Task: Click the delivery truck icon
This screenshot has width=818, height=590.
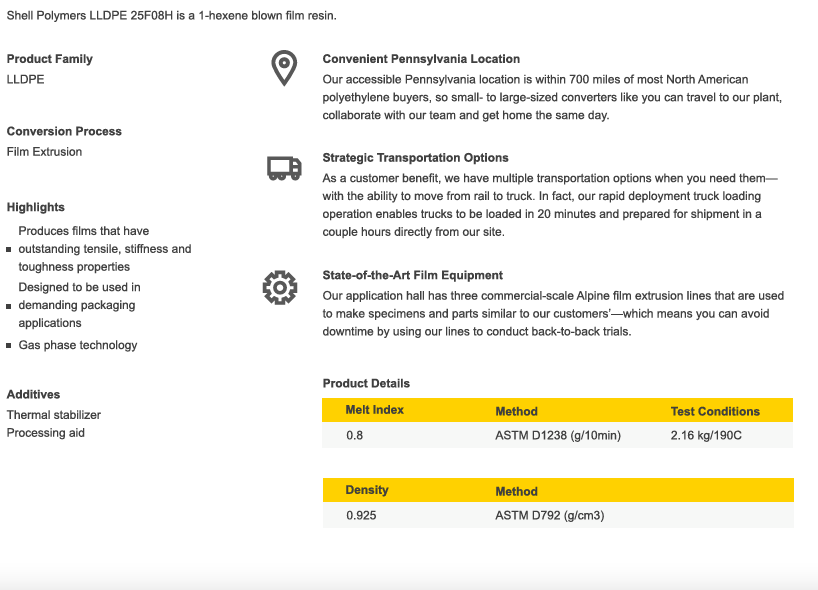Action: click(x=284, y=168)
